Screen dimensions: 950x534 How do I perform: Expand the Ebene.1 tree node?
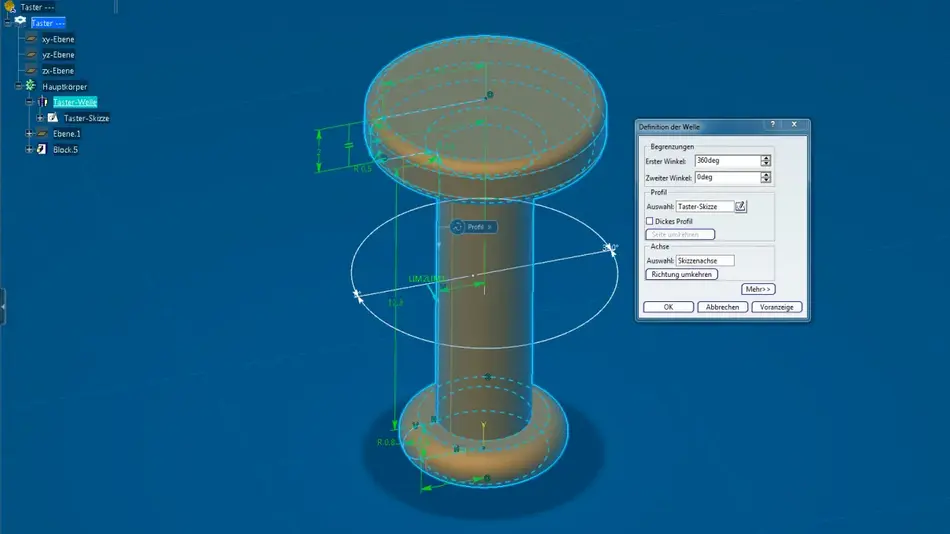point(28,134)
